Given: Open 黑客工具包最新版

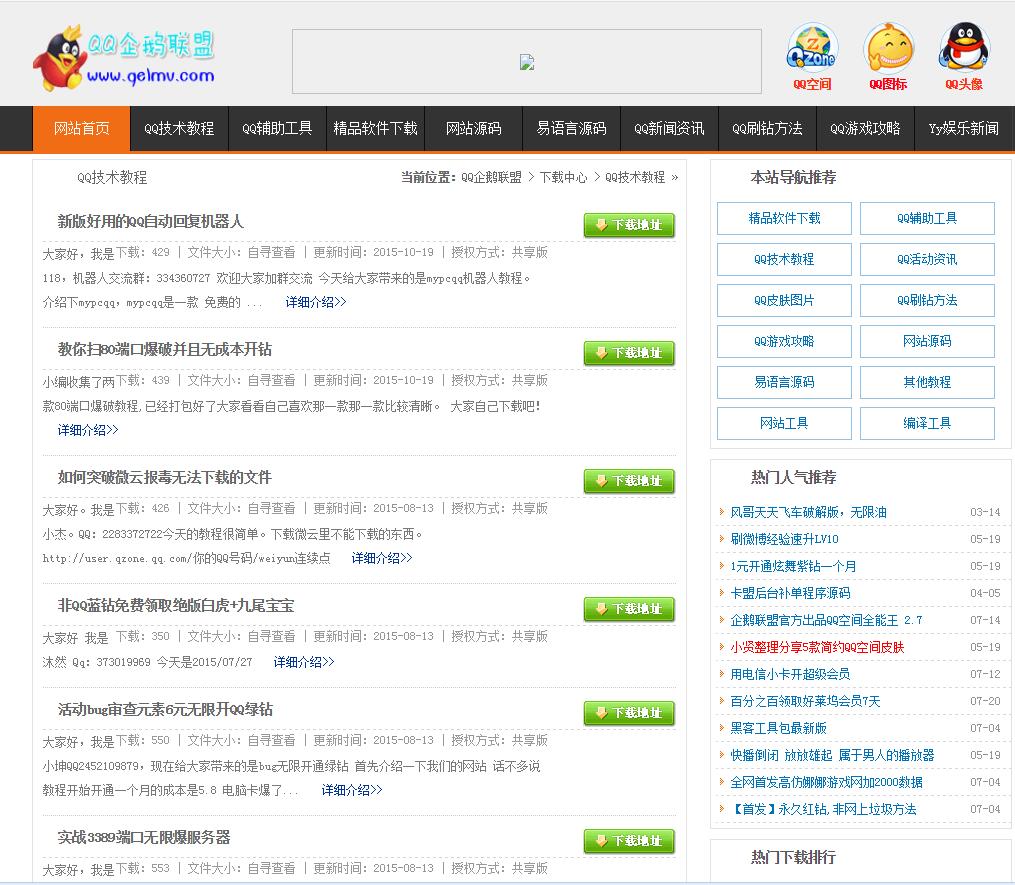Looking at the screenshot, I should click(x=779, y=728).
